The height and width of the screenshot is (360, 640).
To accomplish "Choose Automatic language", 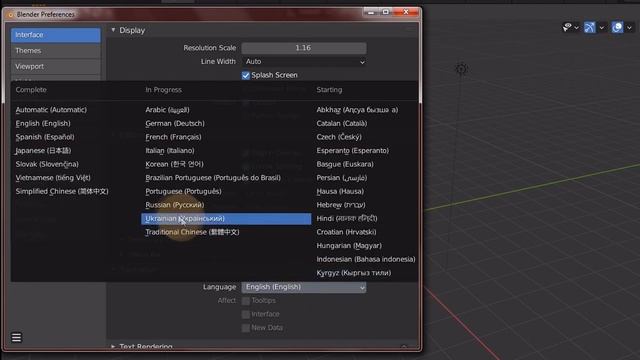I will tap(51, 110).
